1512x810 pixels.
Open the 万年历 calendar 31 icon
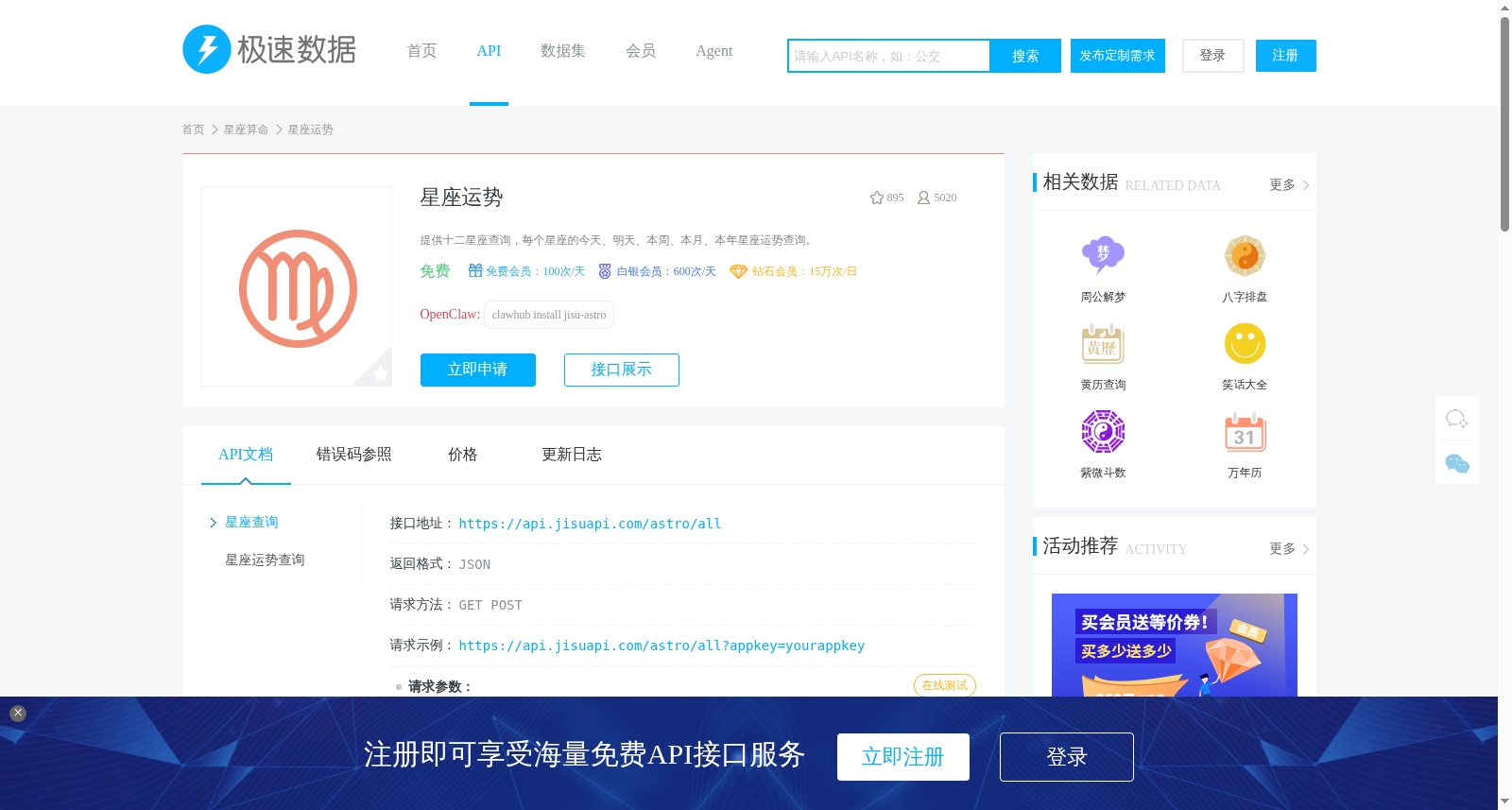tap(1245, 432)
